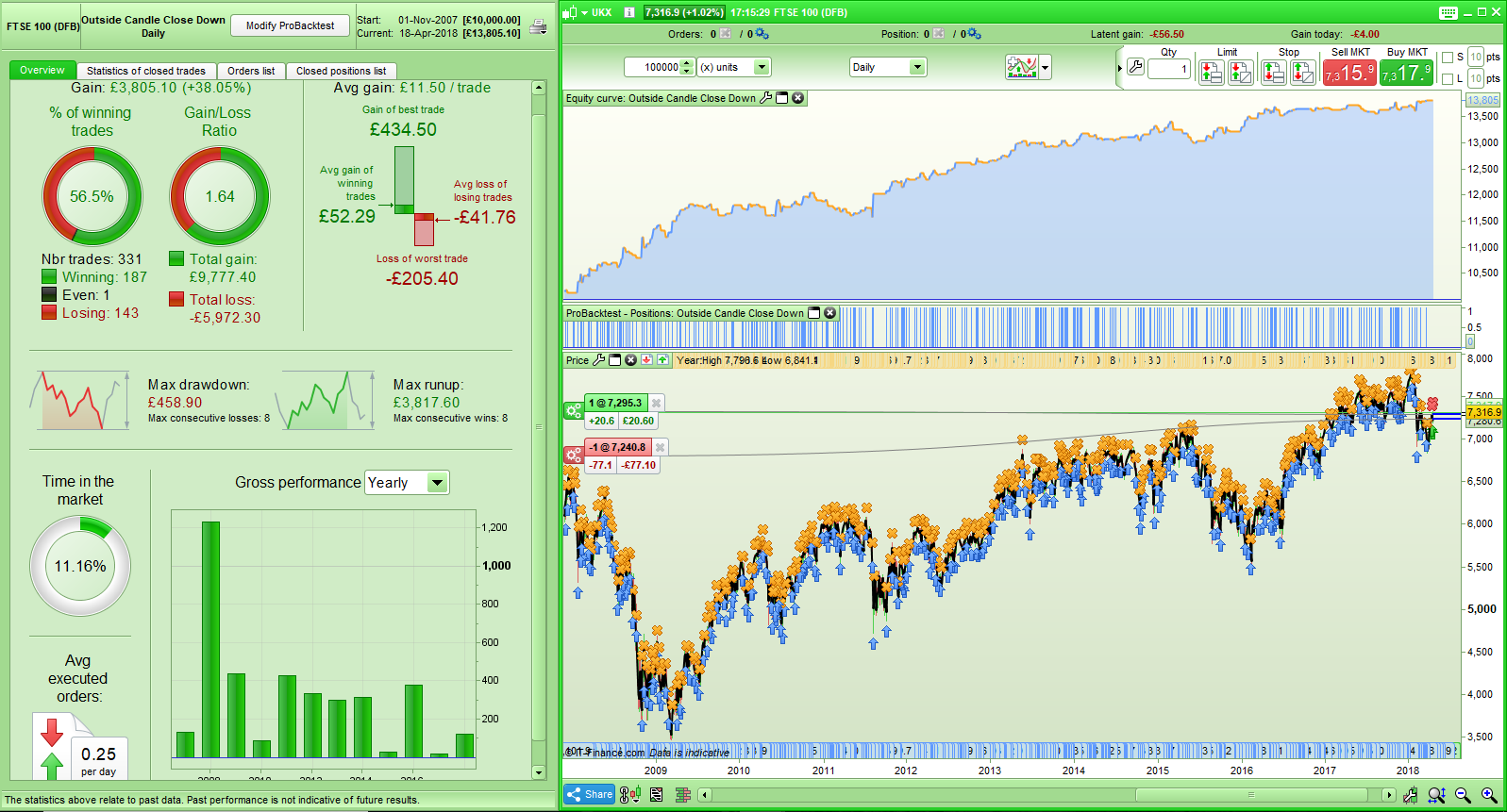Open settings for the -1@7,240.8 position
The width and height of the screenshot is (1507, 812).
[574, 455]
